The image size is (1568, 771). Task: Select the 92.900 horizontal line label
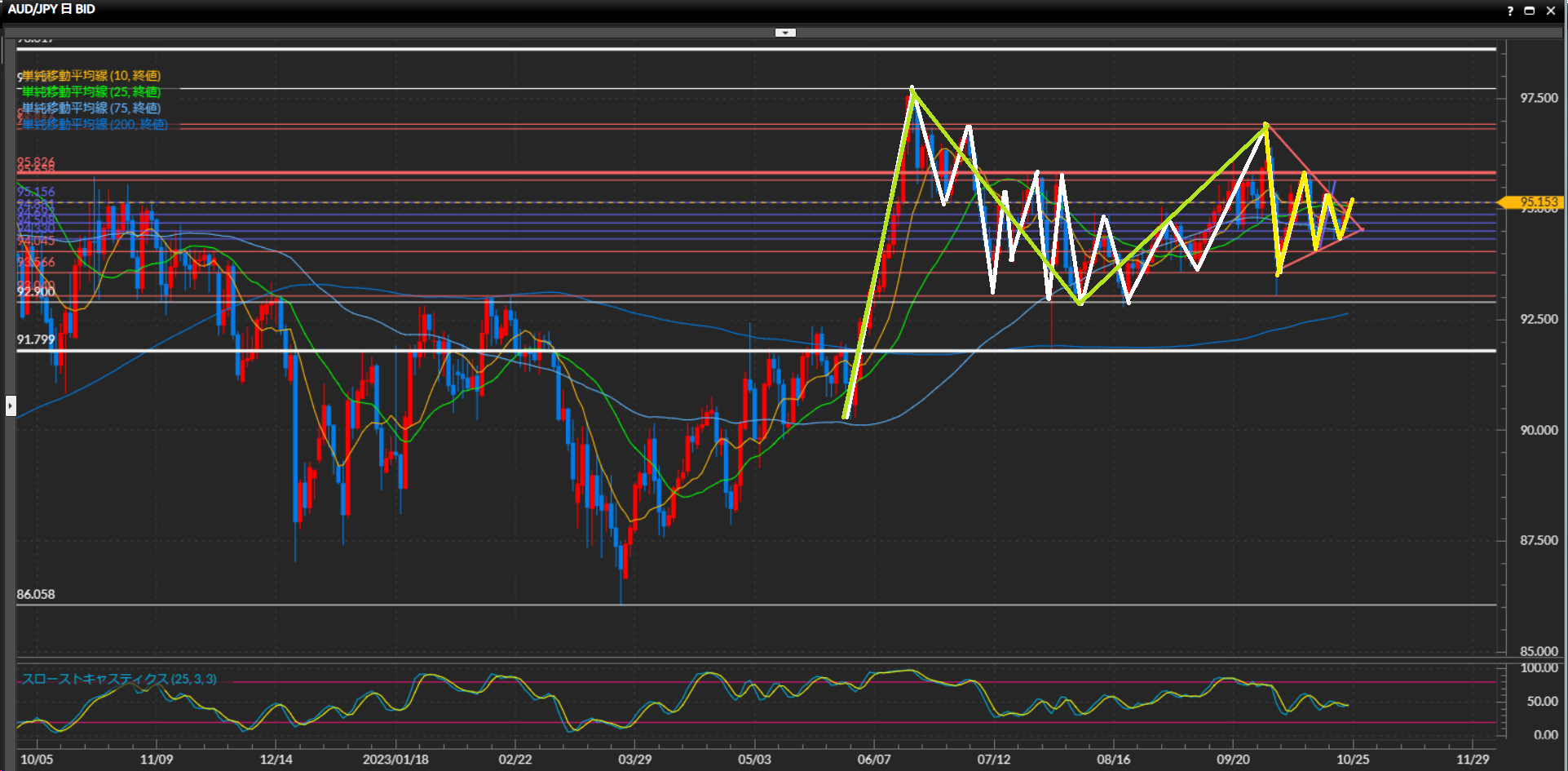(36, 292)
